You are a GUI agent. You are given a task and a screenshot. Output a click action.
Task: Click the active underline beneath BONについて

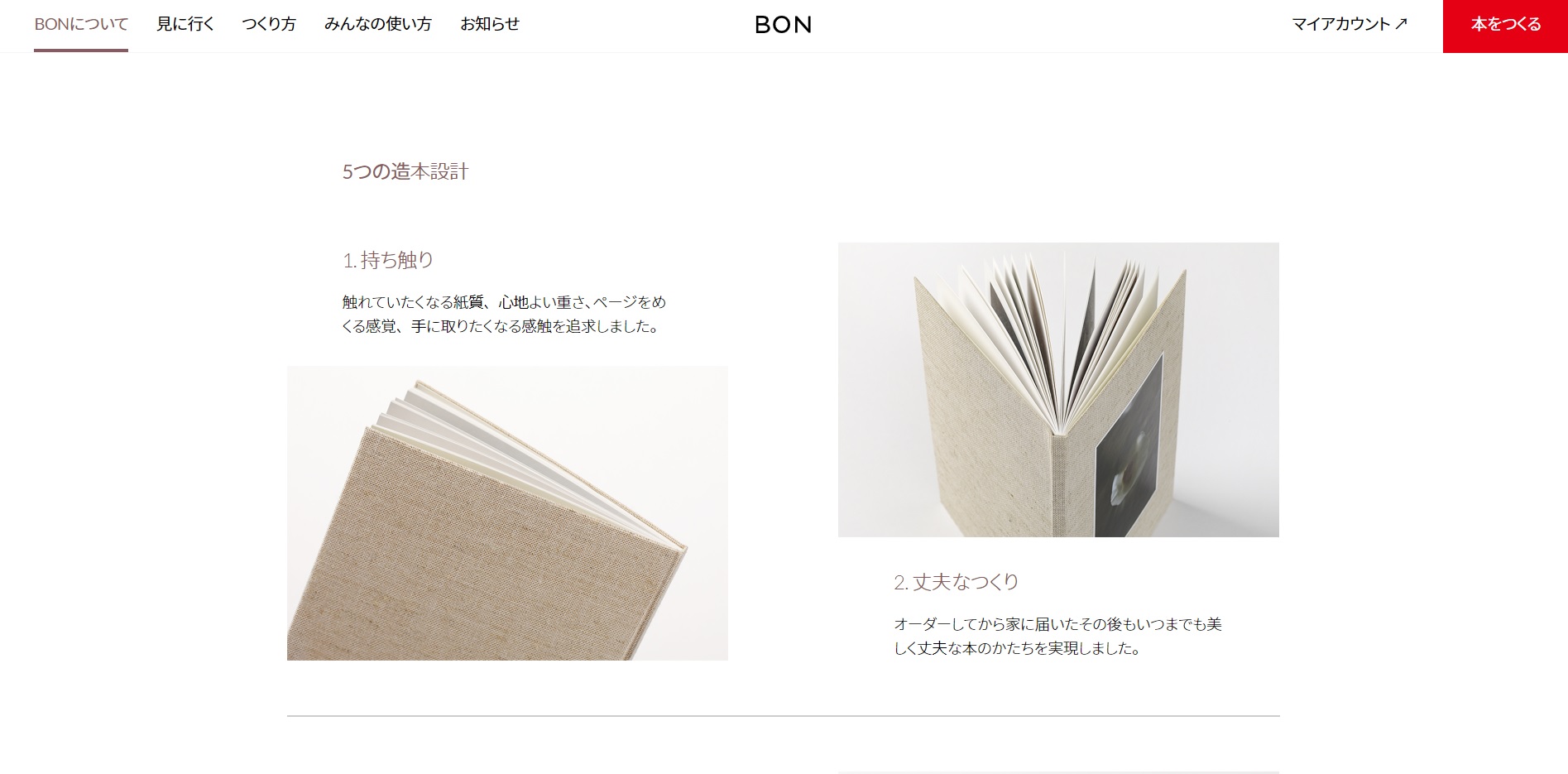pos(81,50)
